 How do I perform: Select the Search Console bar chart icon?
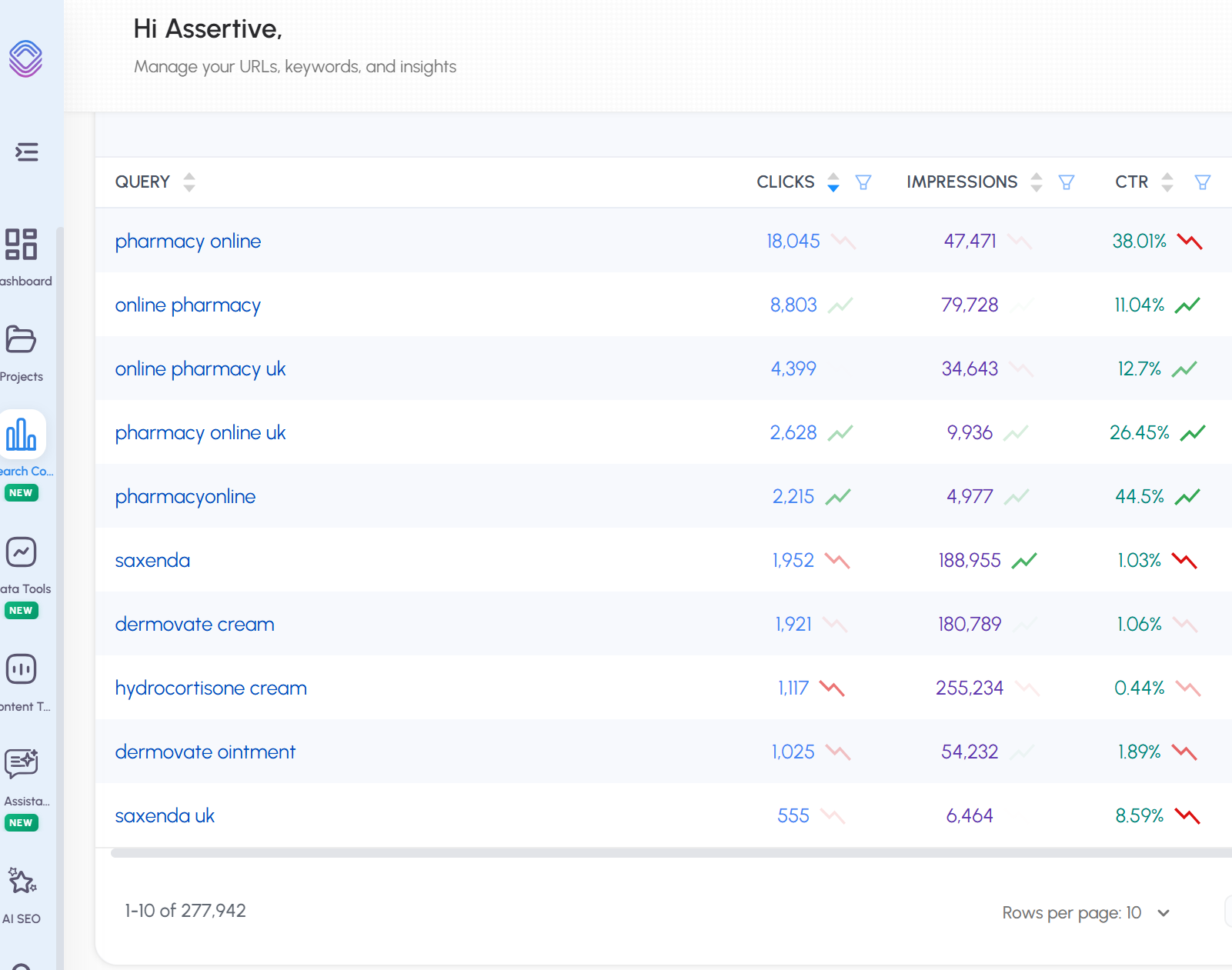[22, 435]
